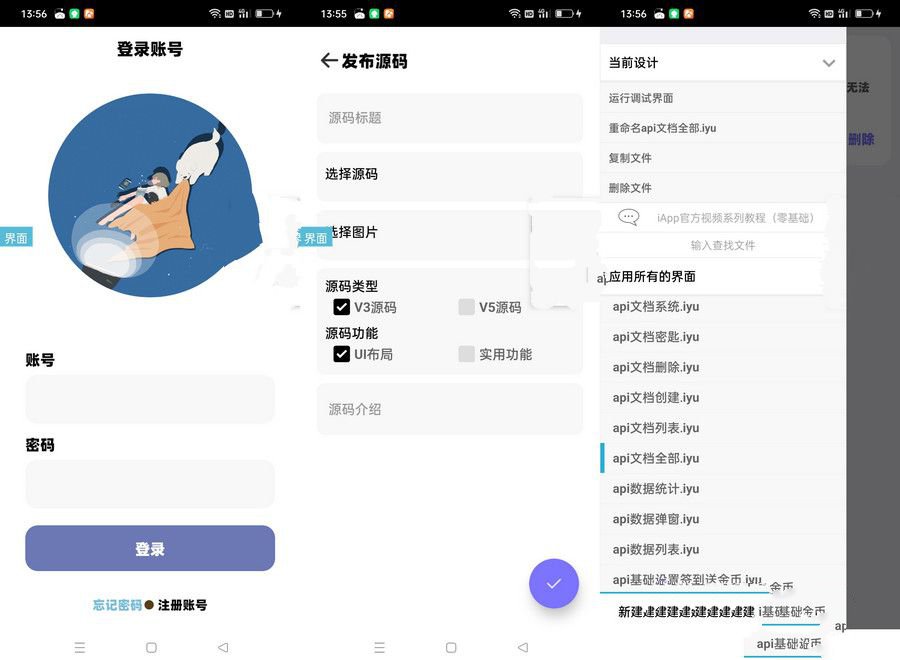Image resolution: width=900 pixels, height=660 pixels.
Task: Expand the 当前设计 dropdown chevron
Action: pyautogui.click(x=829, y=62)
